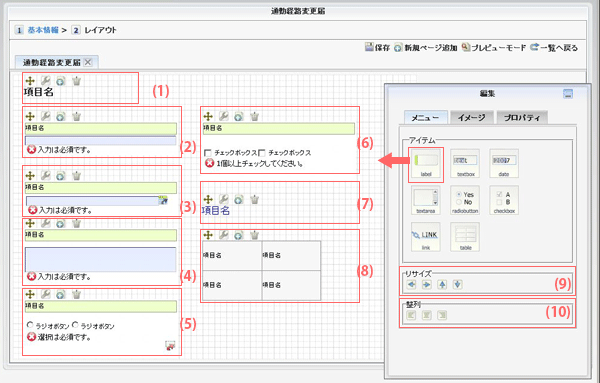Choose the table item icon

click(x=465, y=237)
